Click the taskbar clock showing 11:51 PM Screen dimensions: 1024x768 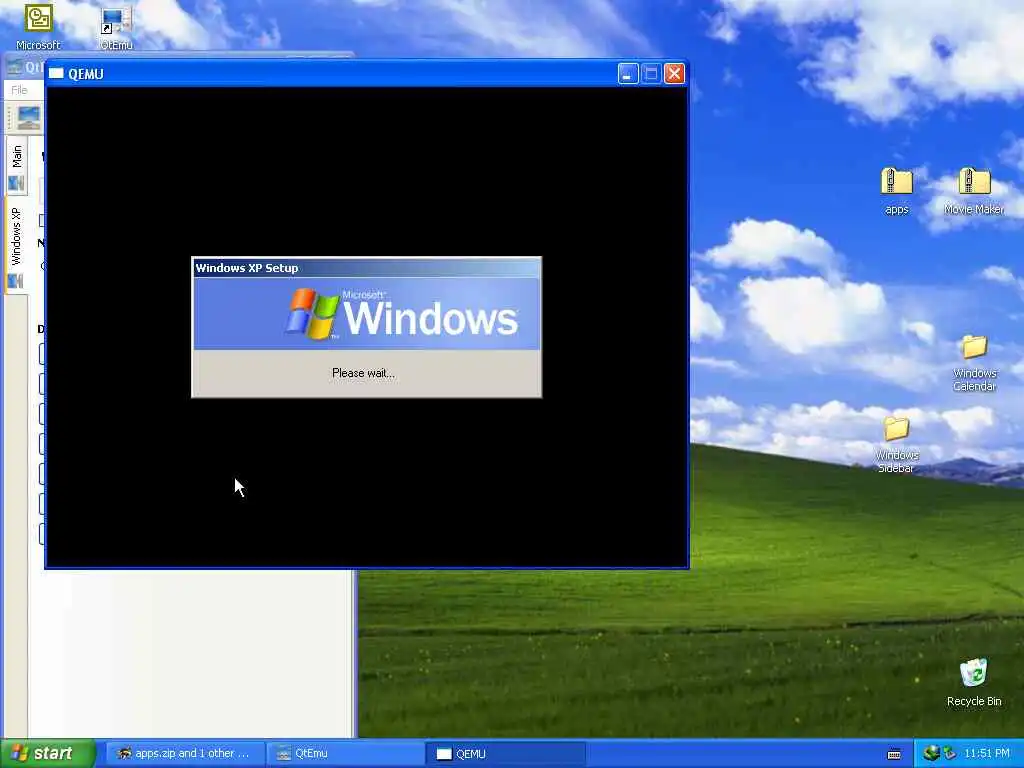(987, 754)
